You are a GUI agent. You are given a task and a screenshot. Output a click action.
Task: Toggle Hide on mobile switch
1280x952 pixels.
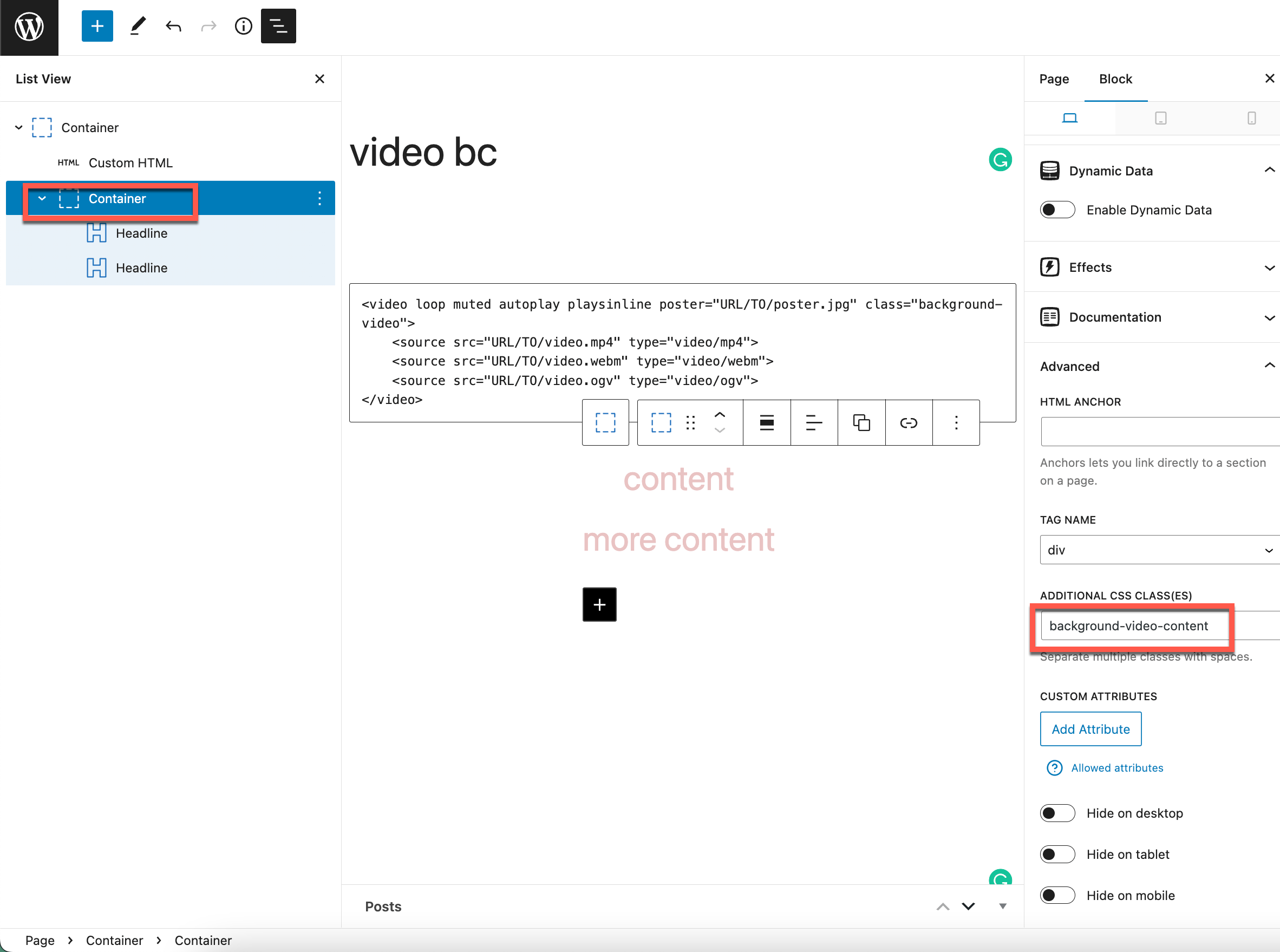pos(1057,895)
